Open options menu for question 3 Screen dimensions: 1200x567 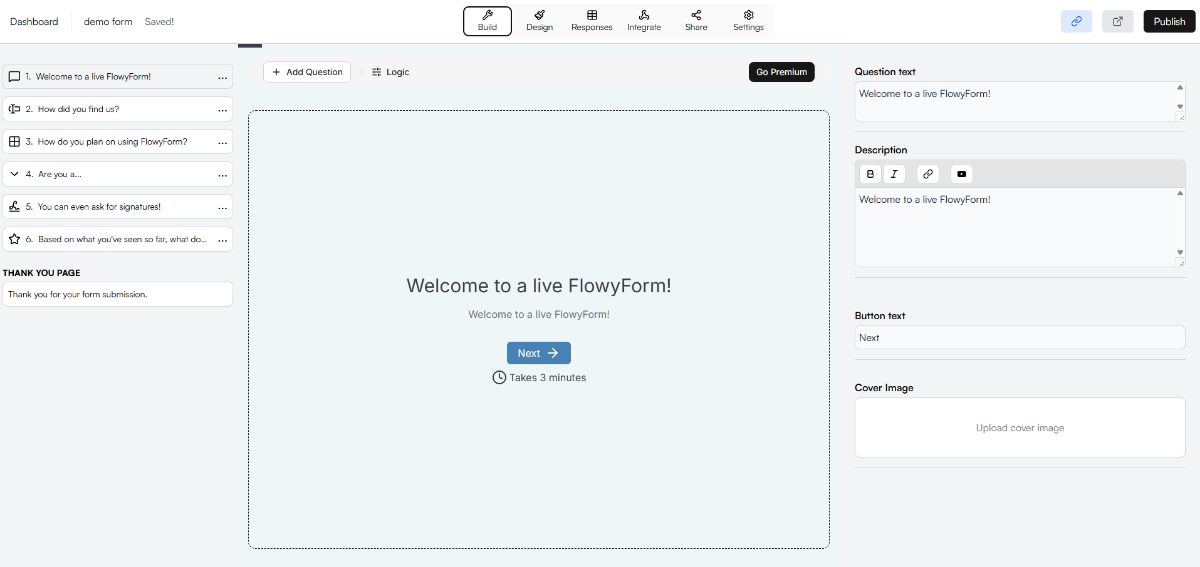pos(222,142)
